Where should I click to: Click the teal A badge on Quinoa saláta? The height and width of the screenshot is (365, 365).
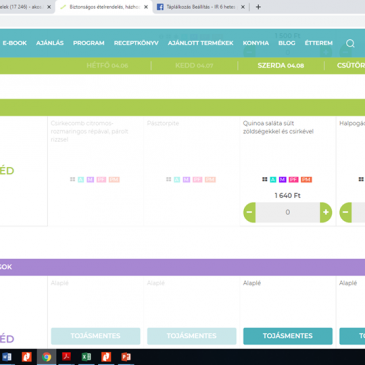[x=273, y=179]
